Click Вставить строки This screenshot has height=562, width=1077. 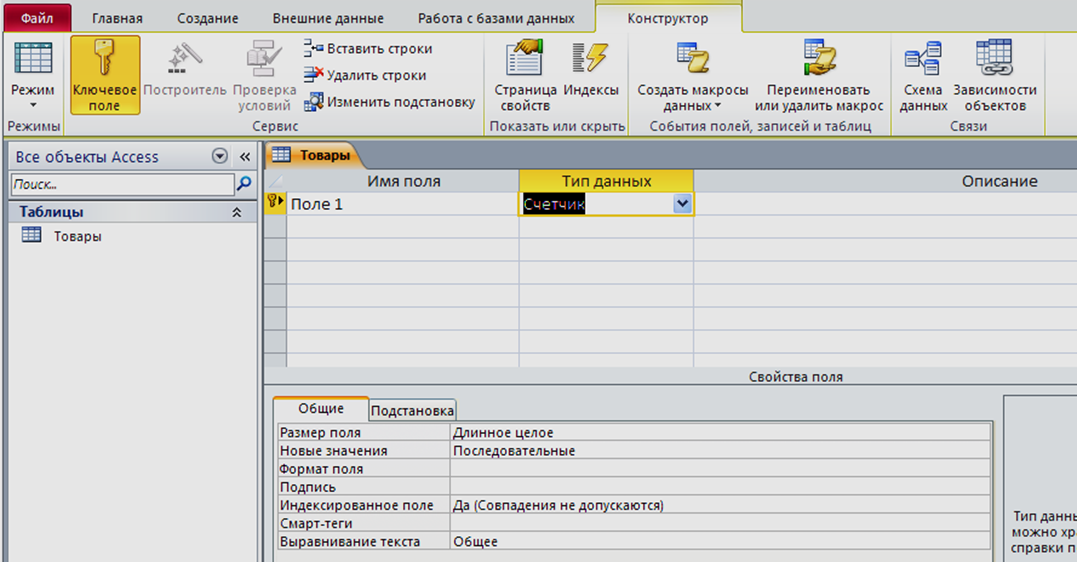pyautogui.click(x=368, y=49)
